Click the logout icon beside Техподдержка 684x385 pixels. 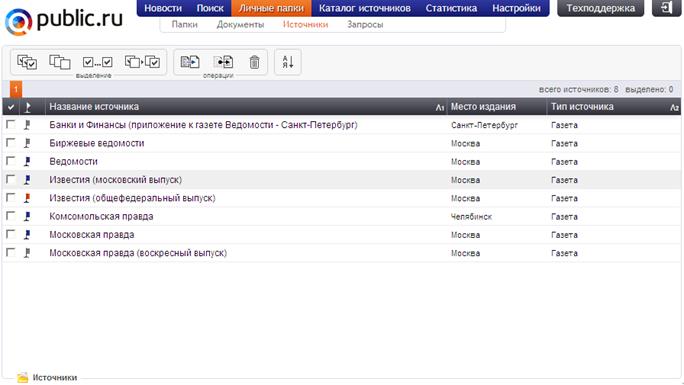666,8
